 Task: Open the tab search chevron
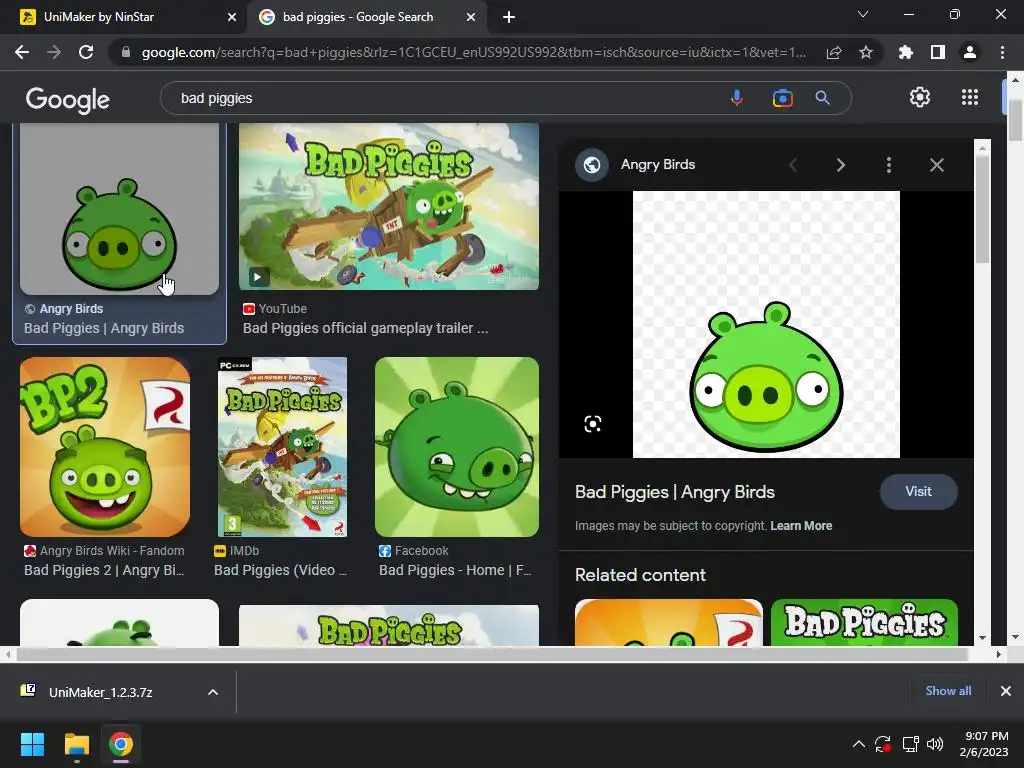point(863,14)
